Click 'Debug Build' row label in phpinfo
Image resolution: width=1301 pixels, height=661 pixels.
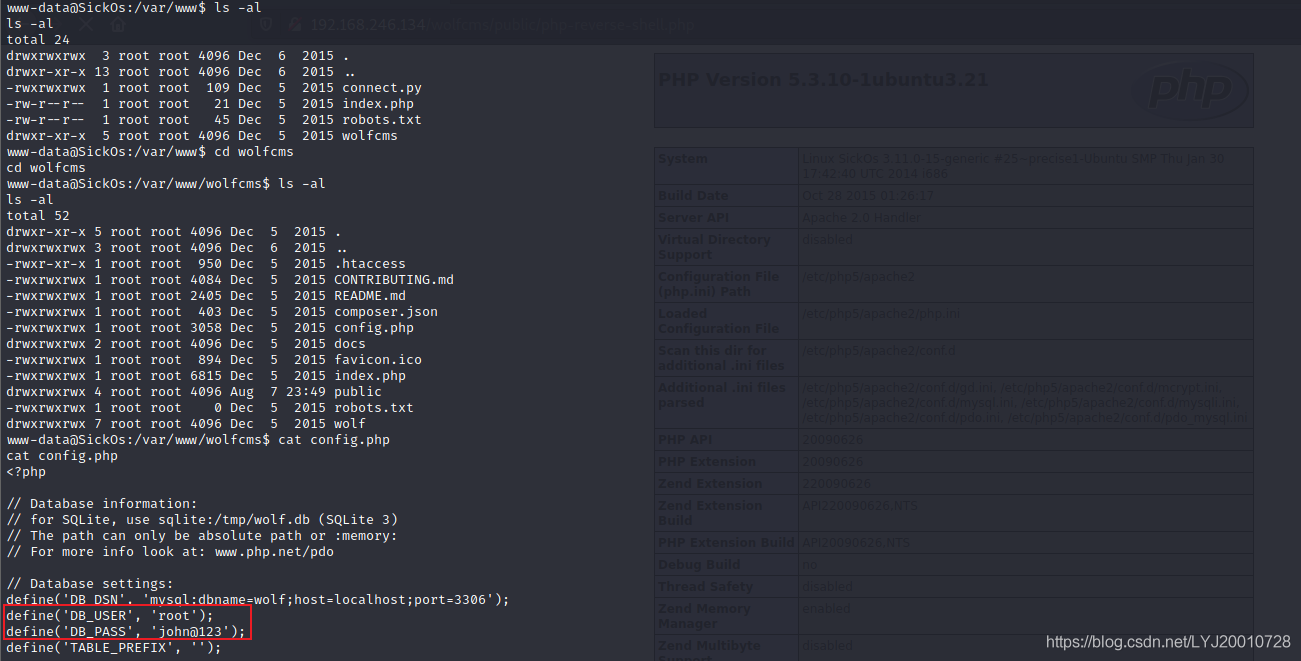(697, 565)
